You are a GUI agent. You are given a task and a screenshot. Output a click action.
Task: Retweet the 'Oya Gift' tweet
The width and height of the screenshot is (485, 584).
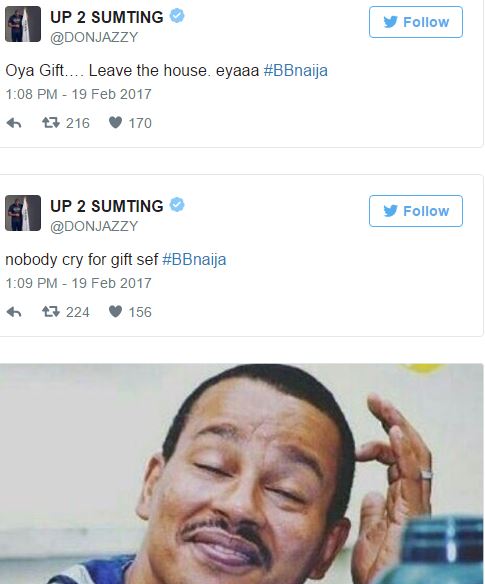51,123
